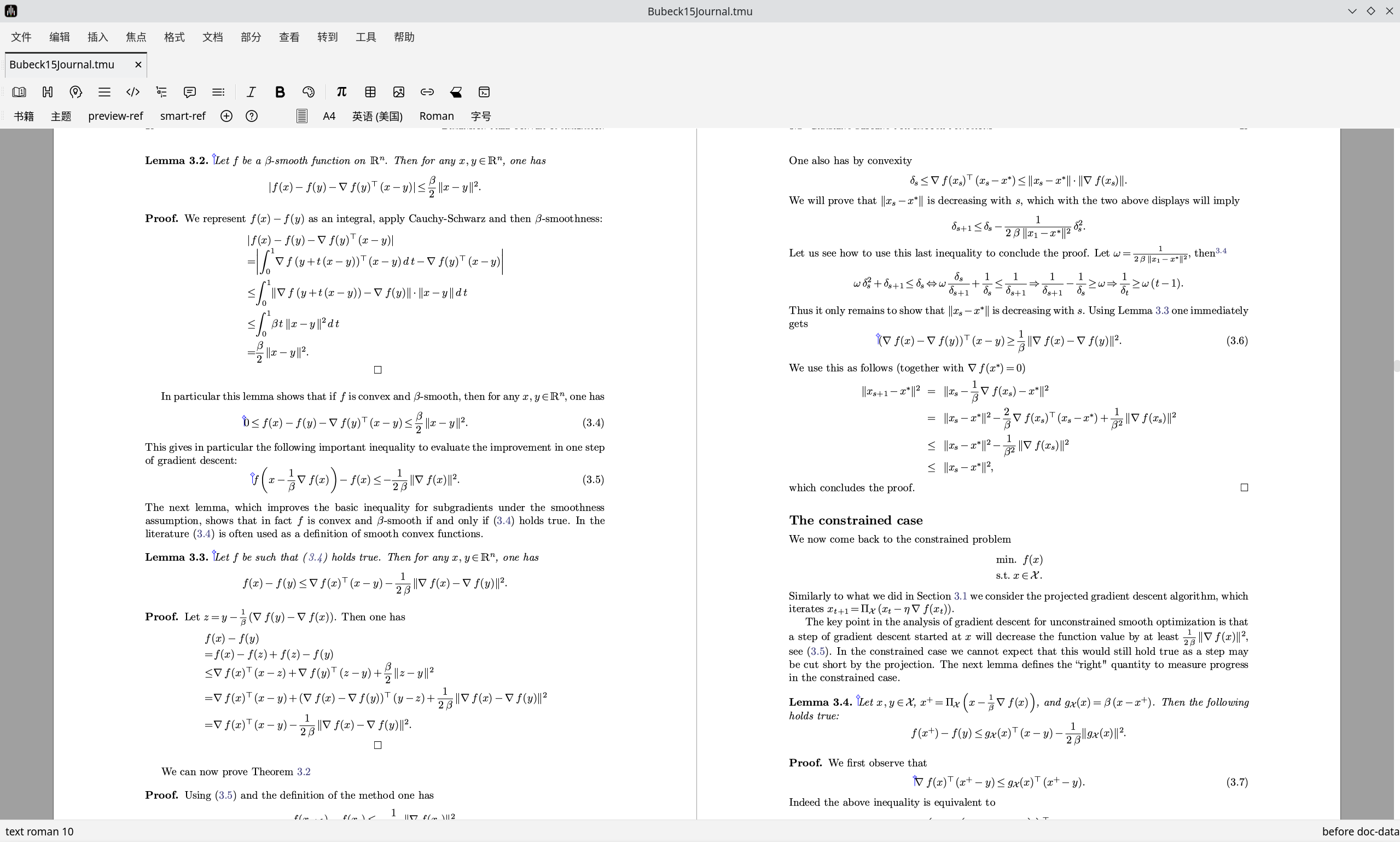Open the color palette icon
1400x842 pixels.
click(x=309, y=92)
